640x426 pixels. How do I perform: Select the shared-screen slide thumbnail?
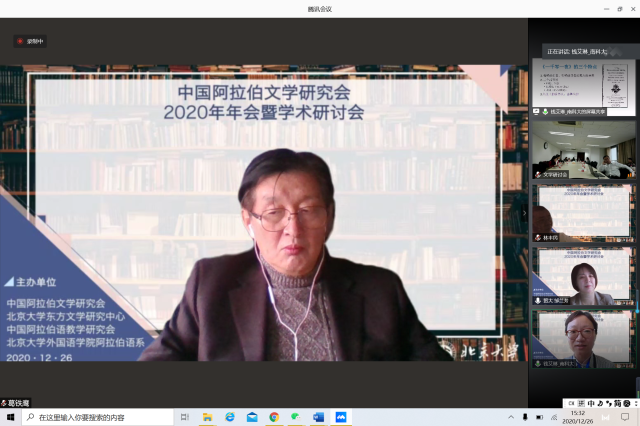(x=583, y=86)
